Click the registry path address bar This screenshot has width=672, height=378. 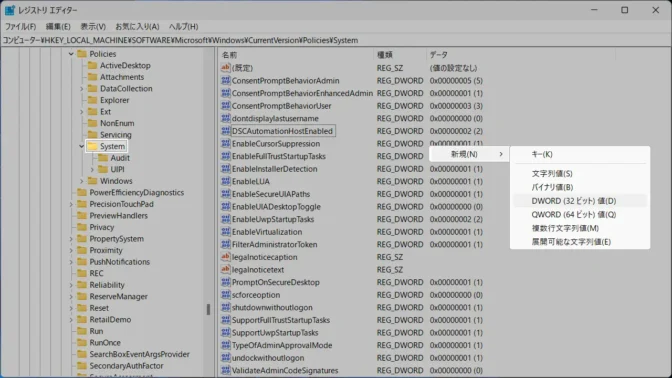pyautogui.click(x=336, y=40)
